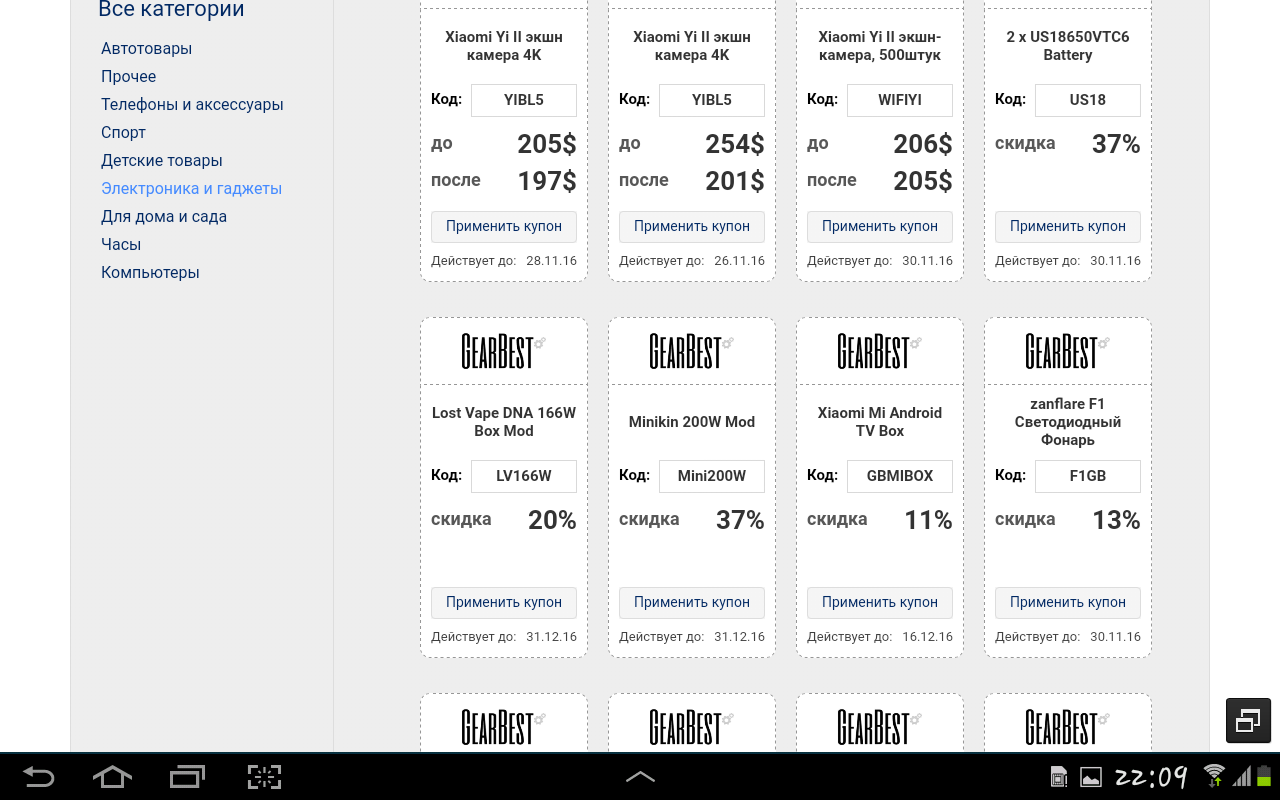Viewport: 1280px width, 800px height.
Task: Select the LV166W coupon code field
Action: coord(524,476)
